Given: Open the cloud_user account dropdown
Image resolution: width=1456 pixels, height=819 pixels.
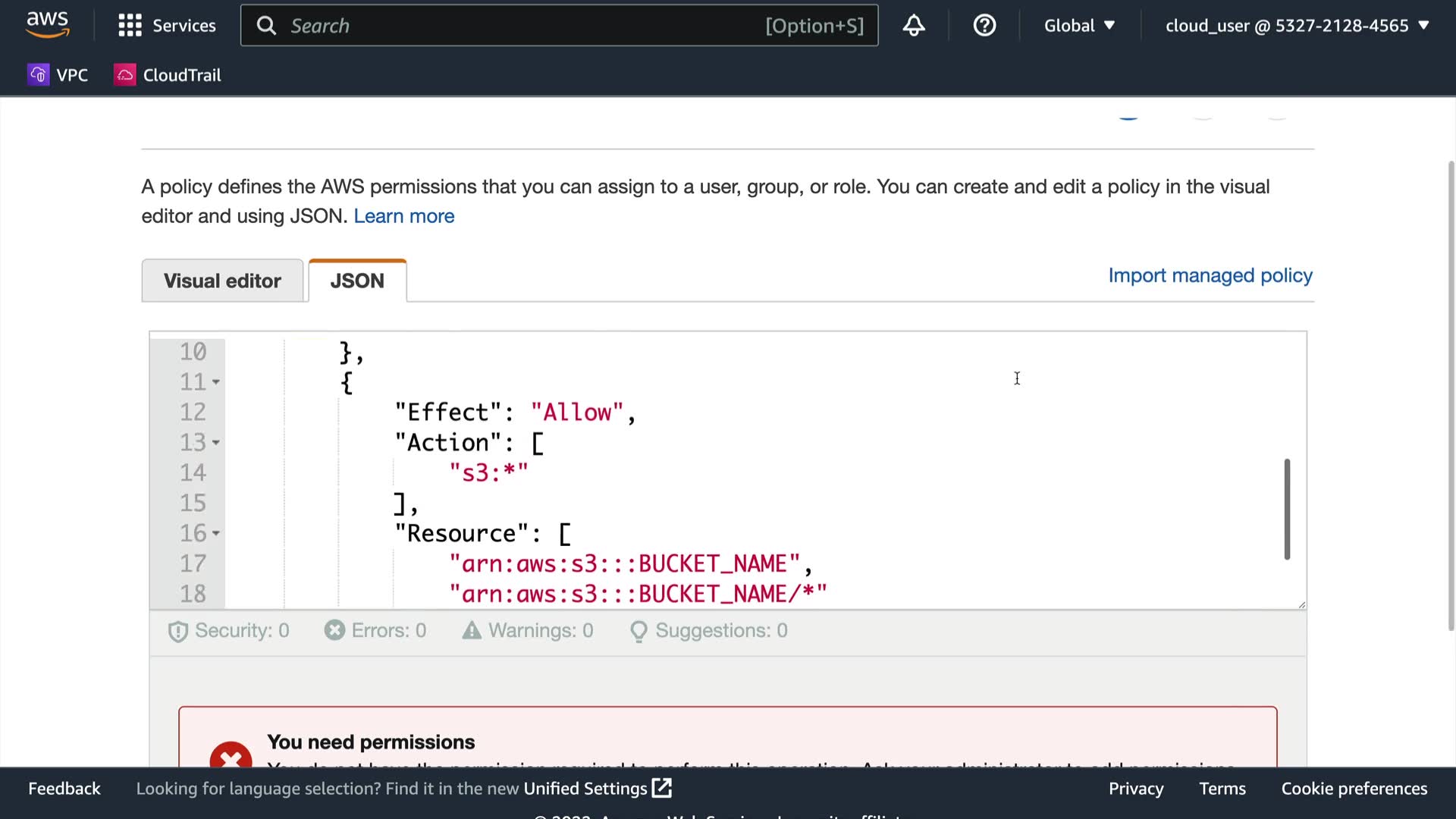Looking at the screenshot, I should [1297, 26].
